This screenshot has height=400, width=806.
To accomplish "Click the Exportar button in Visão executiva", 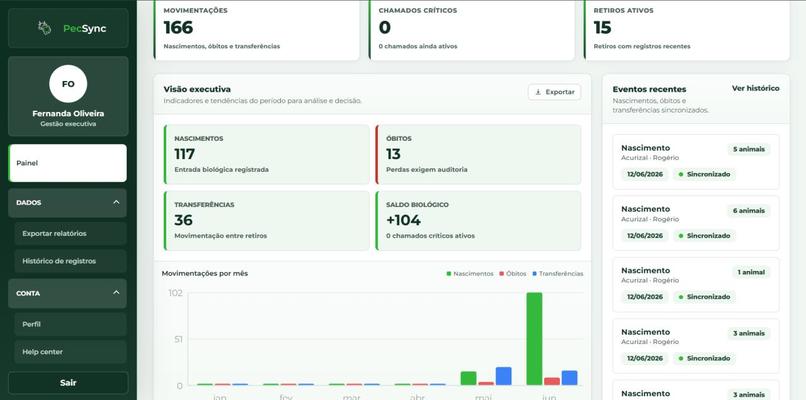I will point(555,92).
